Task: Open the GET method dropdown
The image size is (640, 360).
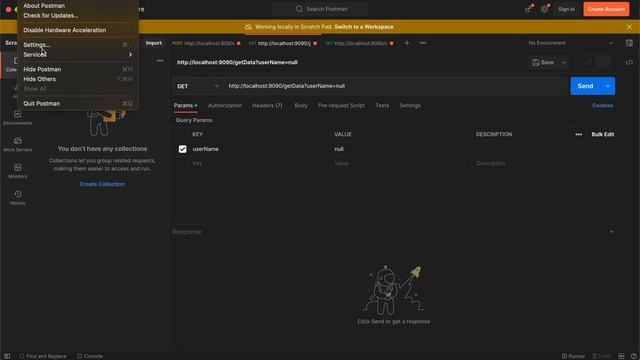Action: (x=198, y=86)
